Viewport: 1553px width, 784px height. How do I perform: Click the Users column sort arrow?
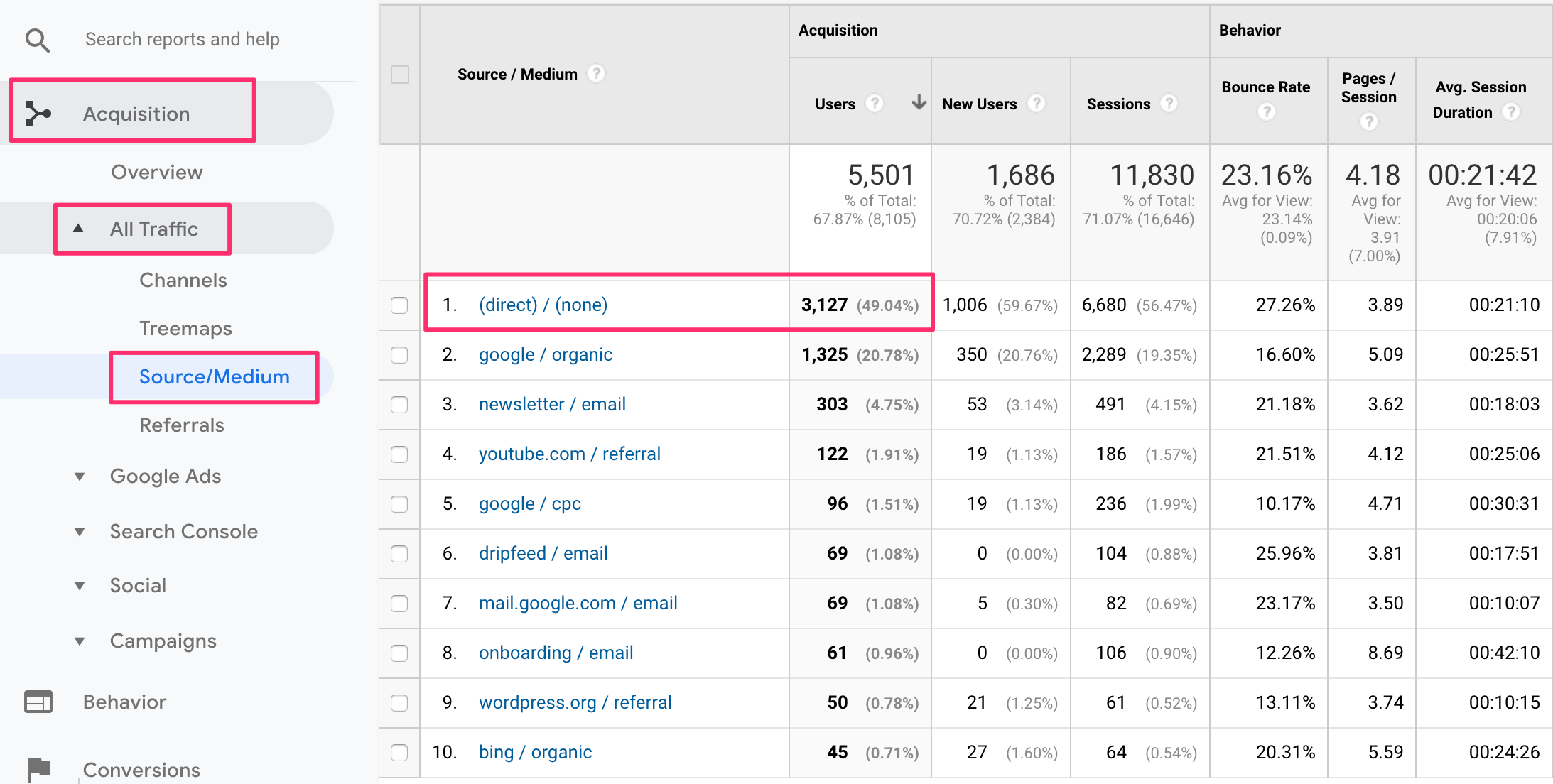click(x=919, y=103)
